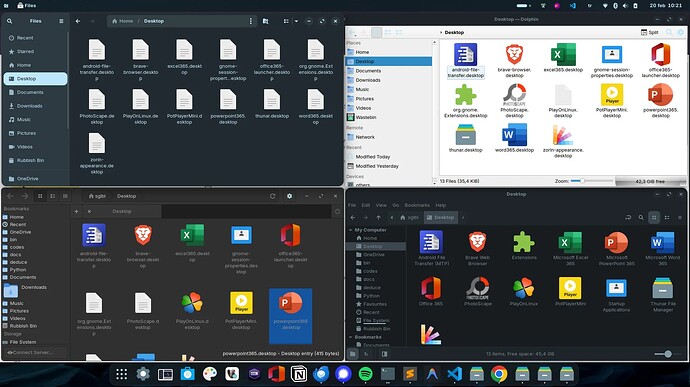The image size is (690, 387).
Task: Select PlayOnLinux icon in Nemo window
Action: pyautogui.click(x=524, y=288)
